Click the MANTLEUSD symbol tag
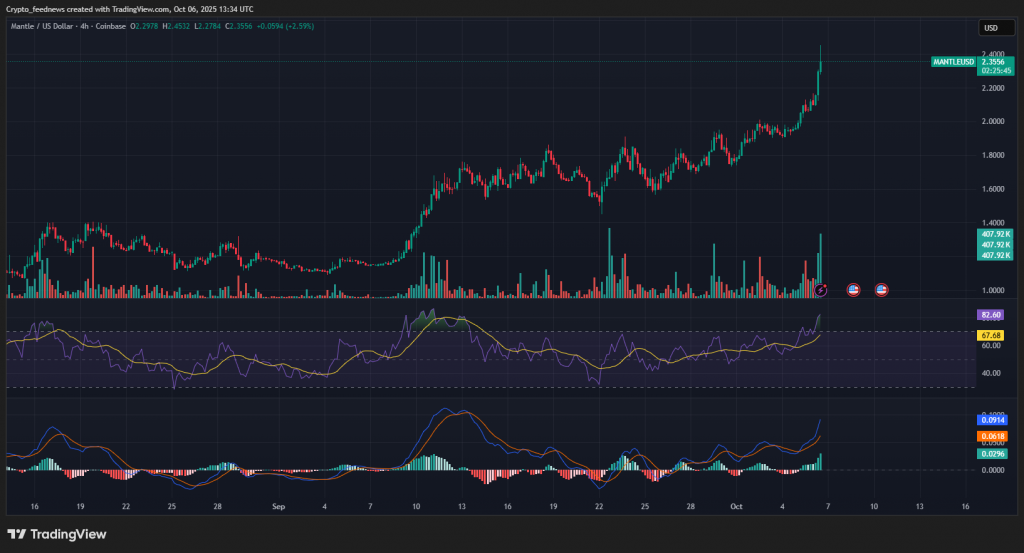The width and height of the screenshot is (1024, 553). [x=952, y=62]
